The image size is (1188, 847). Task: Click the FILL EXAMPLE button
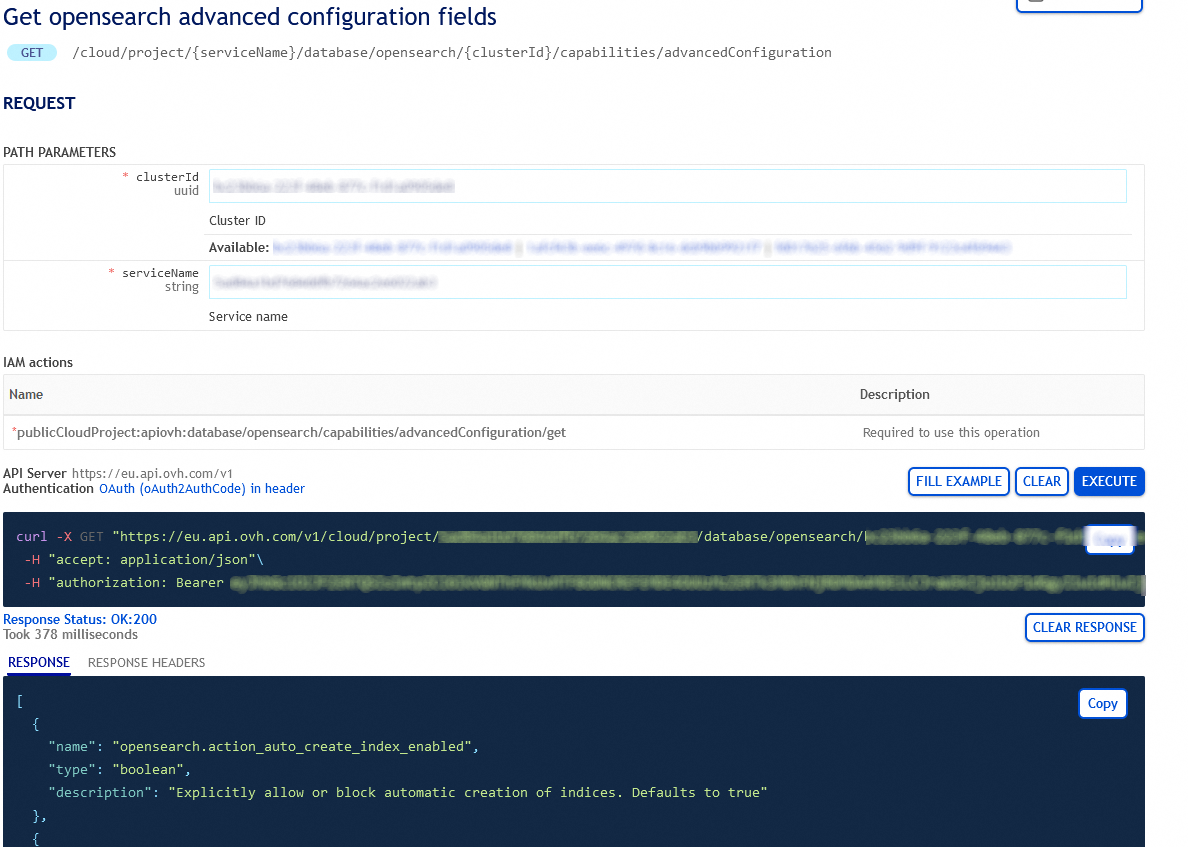(958, 481)
